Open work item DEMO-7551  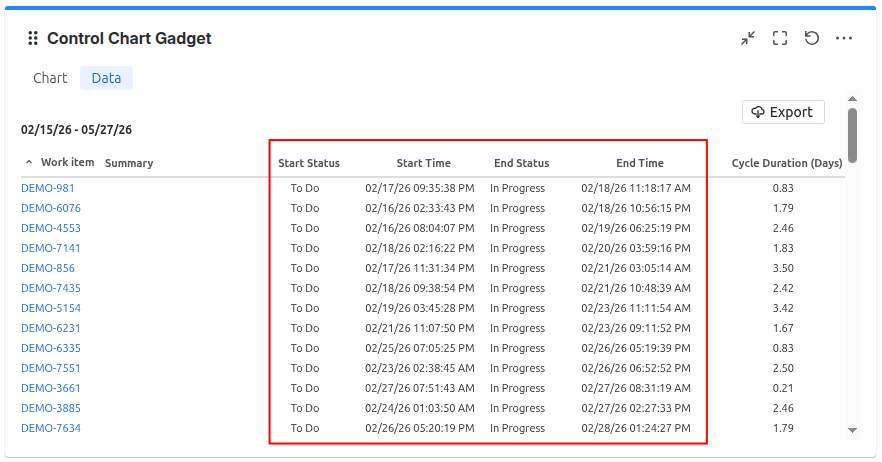pos(51,368)
